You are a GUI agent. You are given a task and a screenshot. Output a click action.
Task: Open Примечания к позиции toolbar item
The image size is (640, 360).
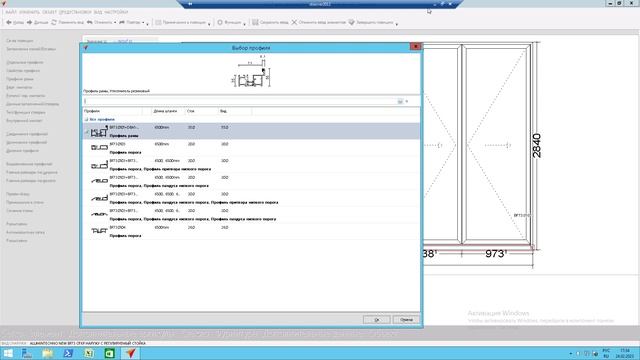180,22
